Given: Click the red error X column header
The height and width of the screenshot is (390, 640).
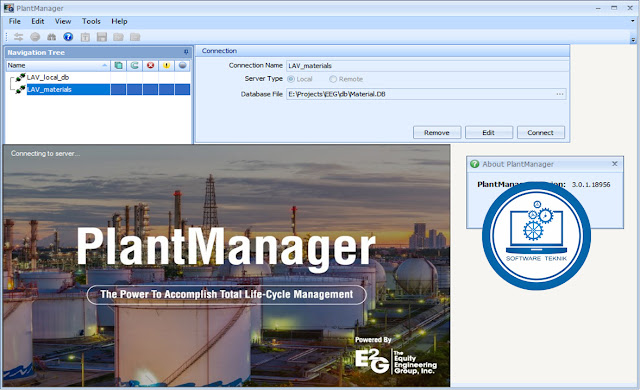Looking at the screenshot, I should click(x=151, y=65).
